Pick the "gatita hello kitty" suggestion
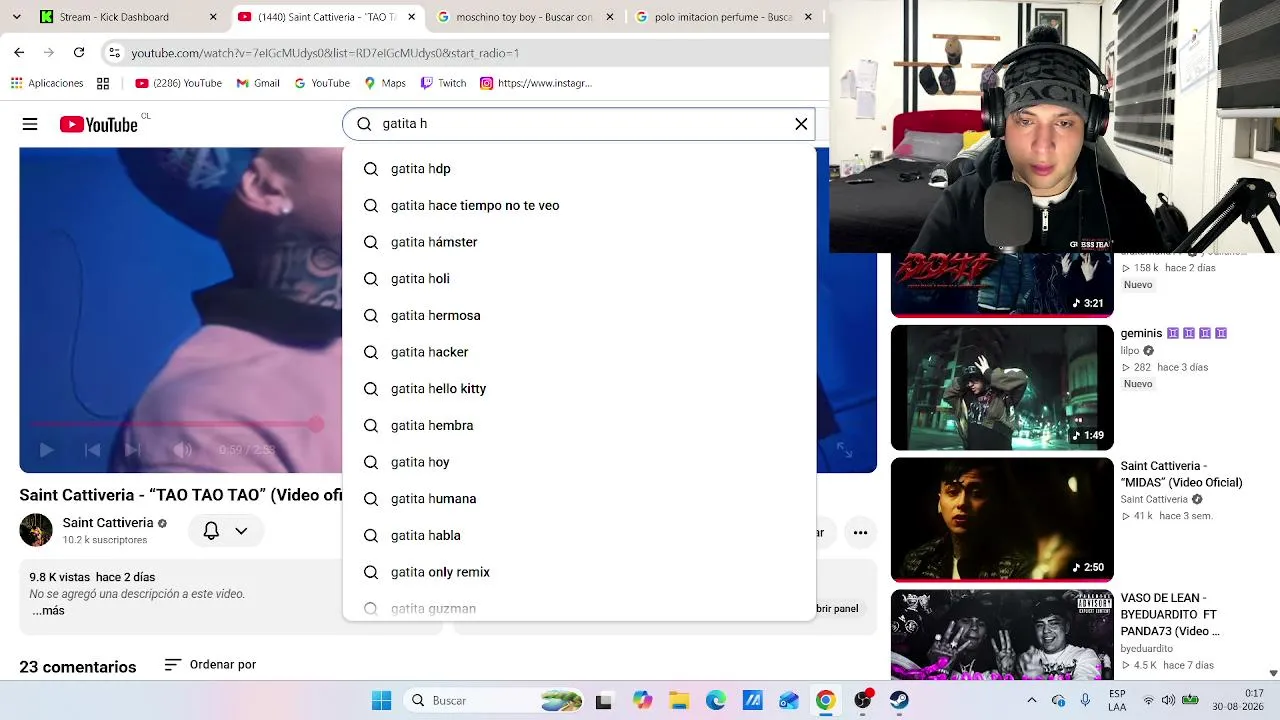The height and width of the screenshot is (720, 1280). point(579,389)
